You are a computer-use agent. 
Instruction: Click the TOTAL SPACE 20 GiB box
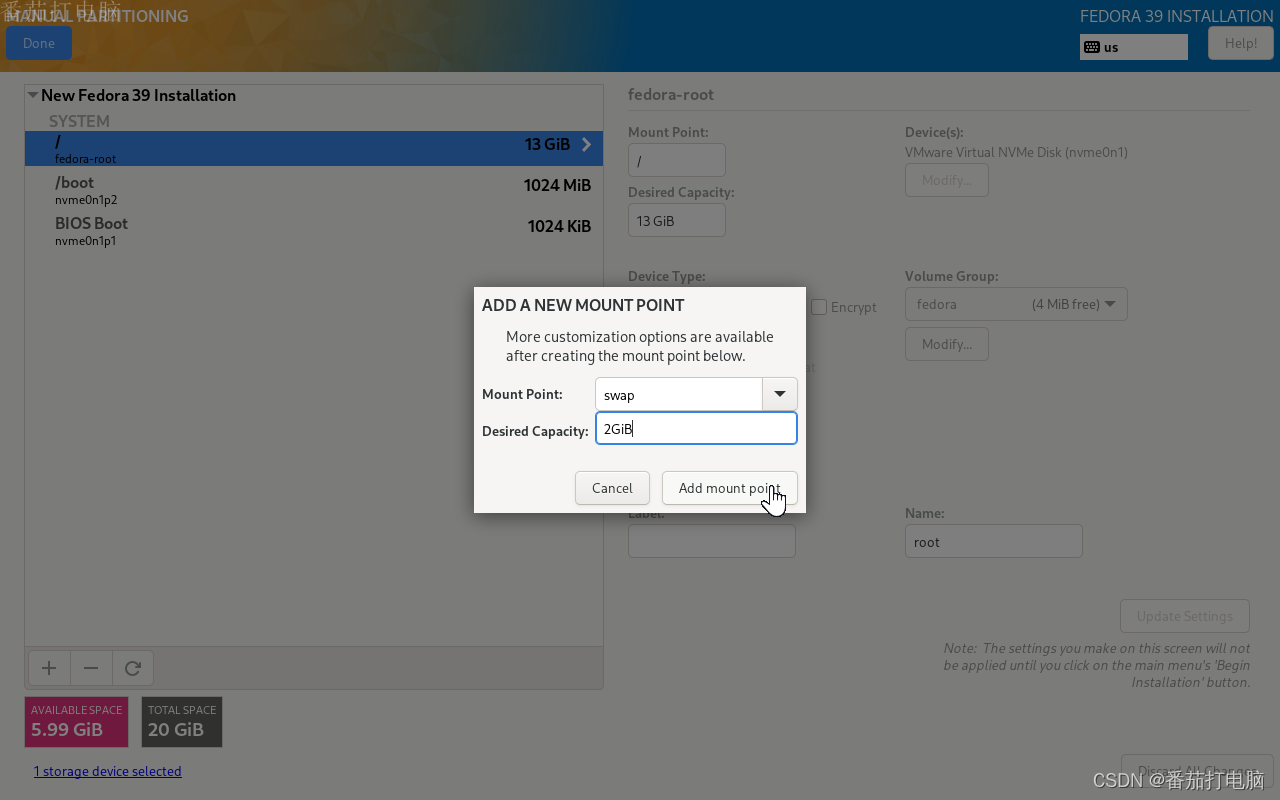pos(182,722)
